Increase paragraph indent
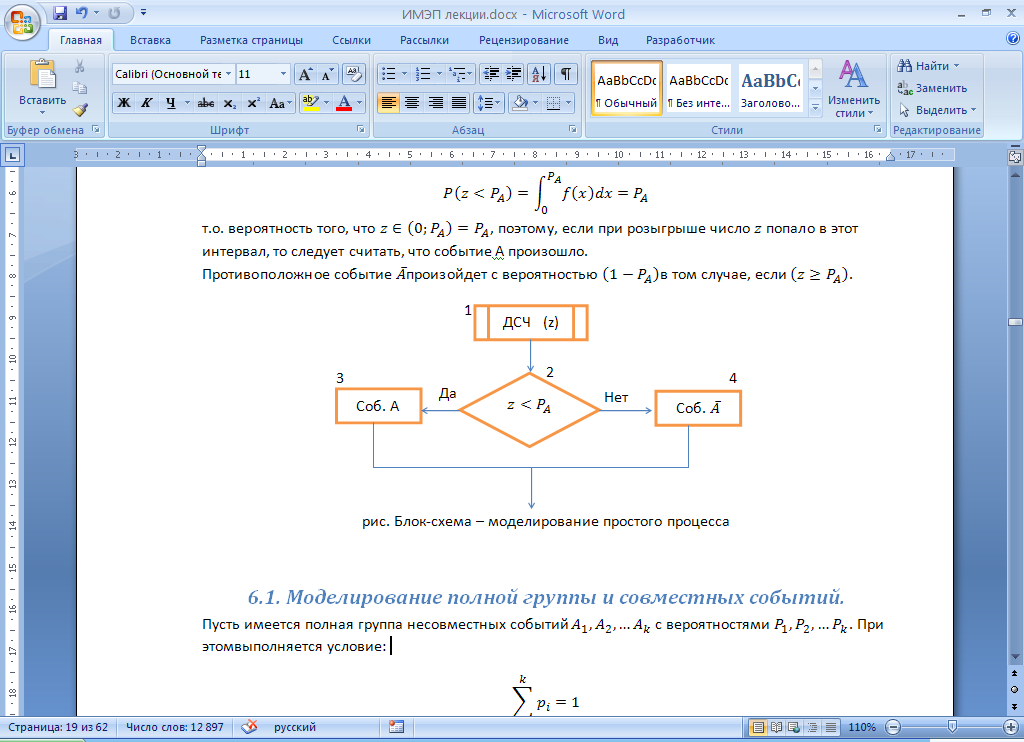The height and width of the screenshot is (742, 1024). click(513, 74)
